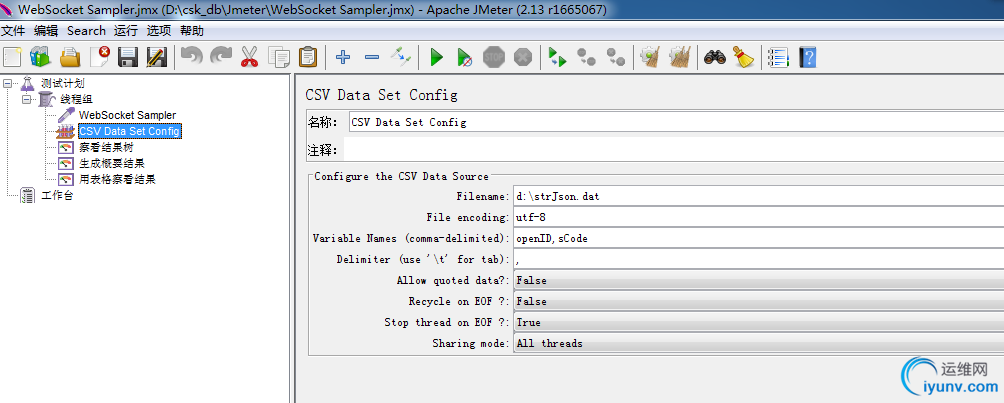This screenshot has height=403, width=1004.
Task: Select 测试计划 in the tree
Action: click(x=63, y=83)
